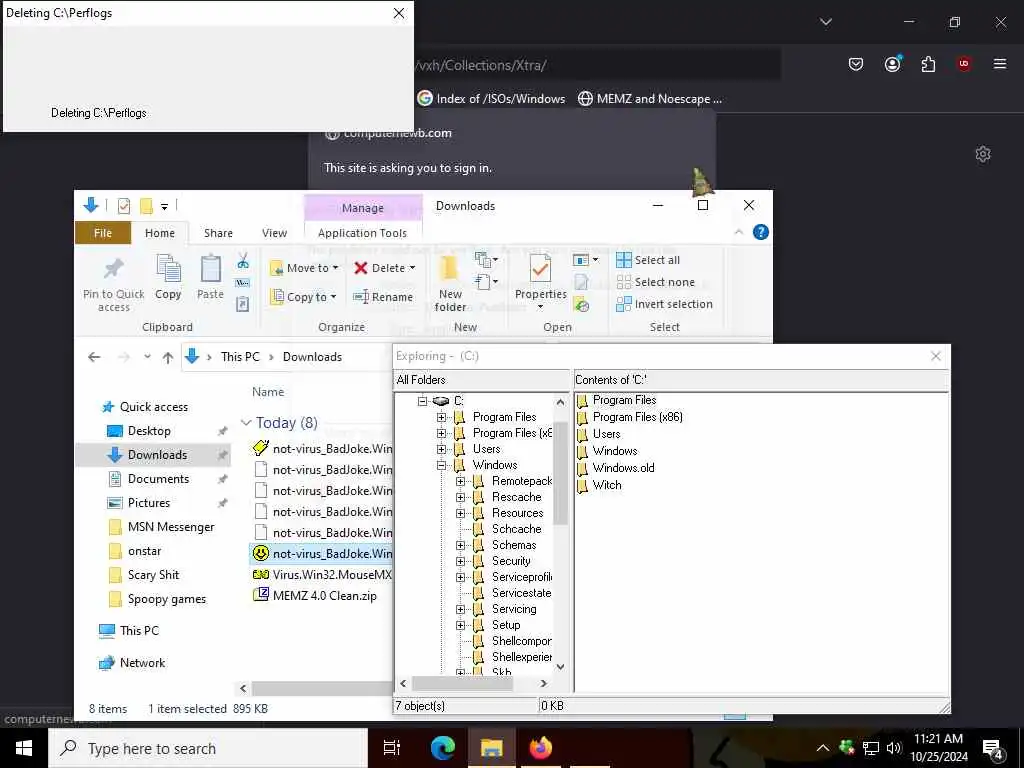The width and height of the screenshot is (1024, 768).
Task: Click the Properties checkmark icon
Action: pos(540,268)
